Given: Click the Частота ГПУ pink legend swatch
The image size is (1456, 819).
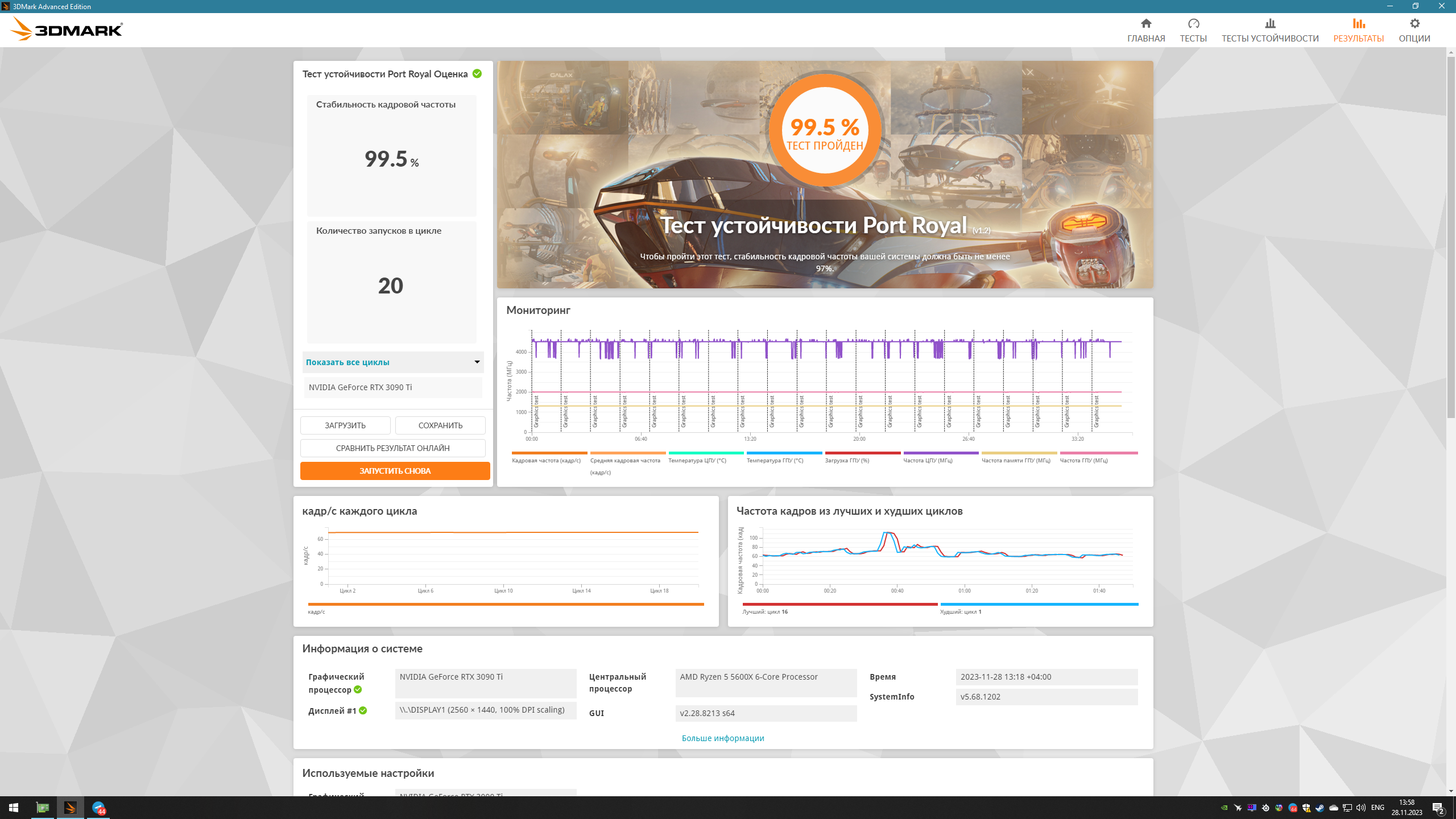Looking at the screenshot, I should coord(1098,453).
